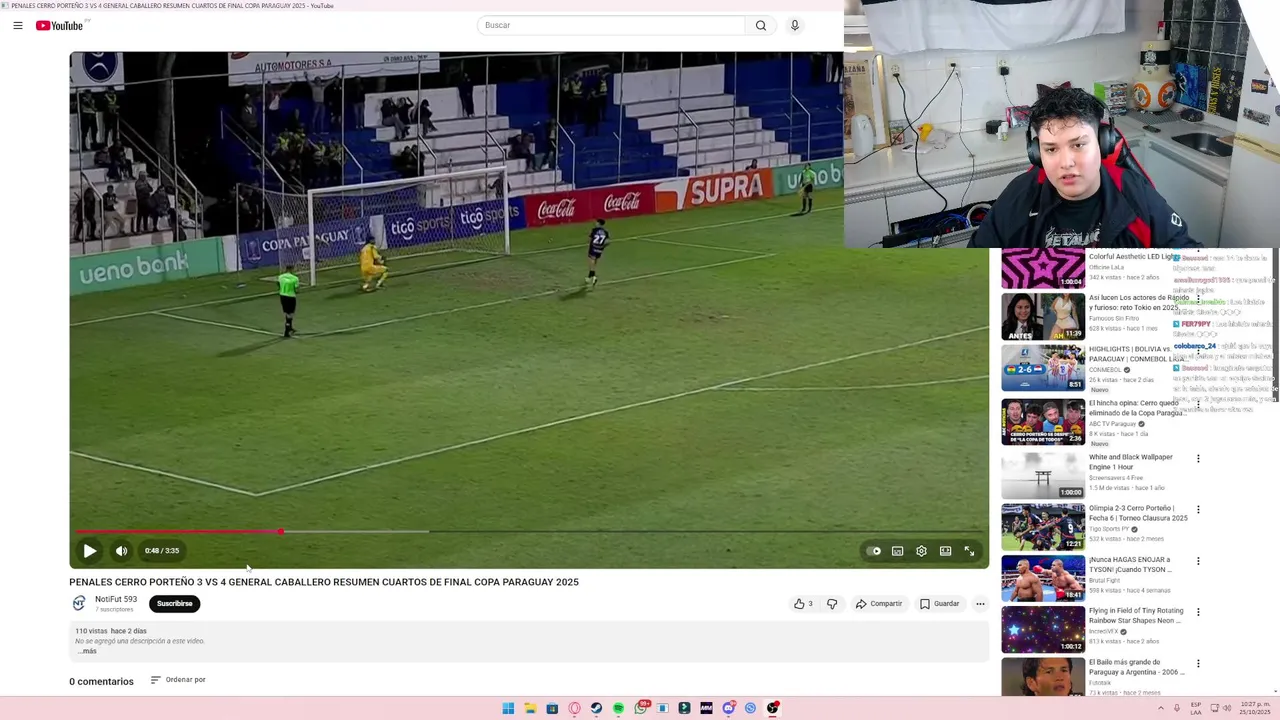Click inside the Buscar search field

(612, 25)
